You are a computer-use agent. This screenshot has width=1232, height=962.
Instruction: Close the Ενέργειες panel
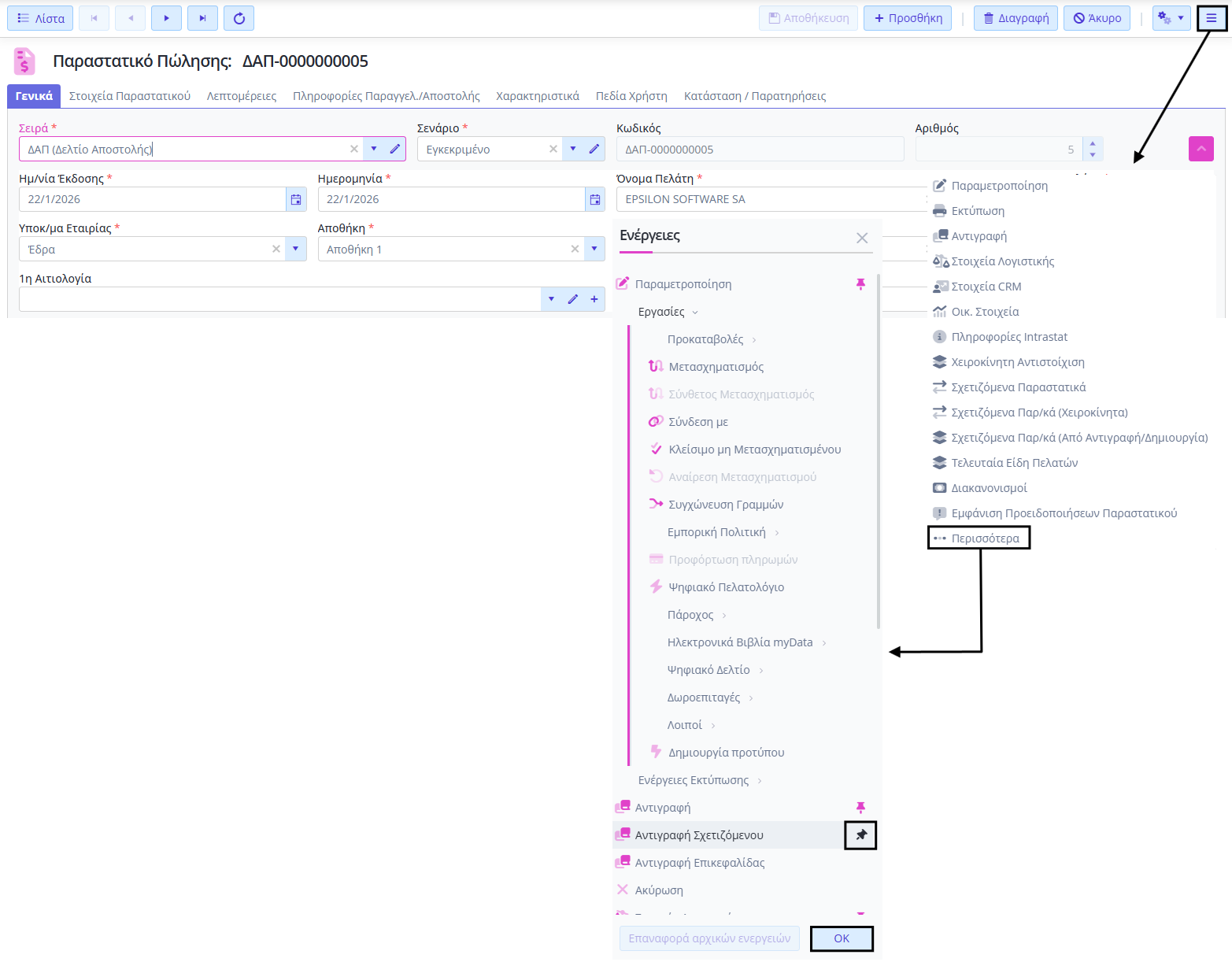(x=862, y=238)
